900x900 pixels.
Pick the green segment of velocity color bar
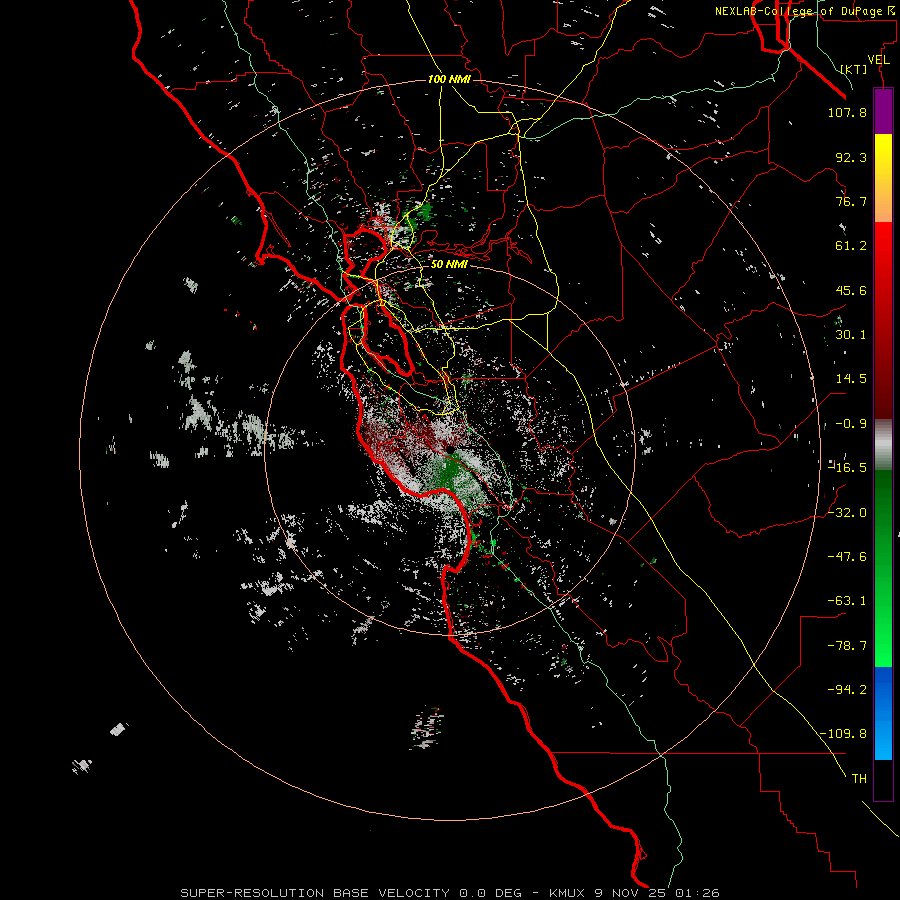pyautogui.click(x=883, y=568)
